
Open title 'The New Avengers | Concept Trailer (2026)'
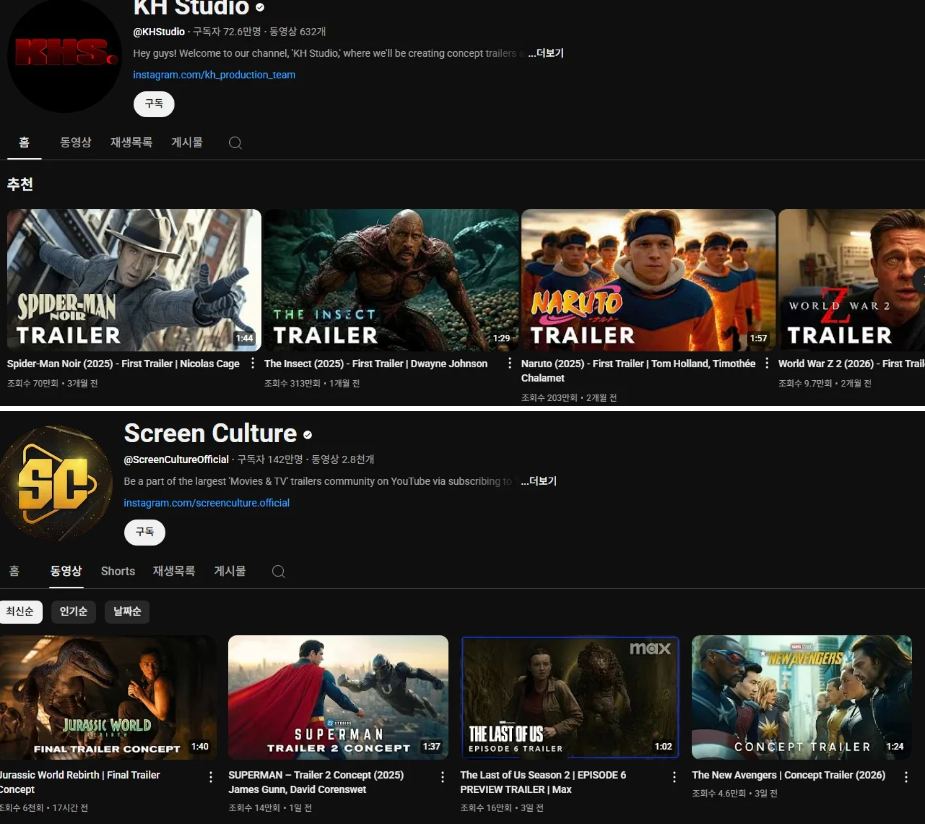coord(789,775)
